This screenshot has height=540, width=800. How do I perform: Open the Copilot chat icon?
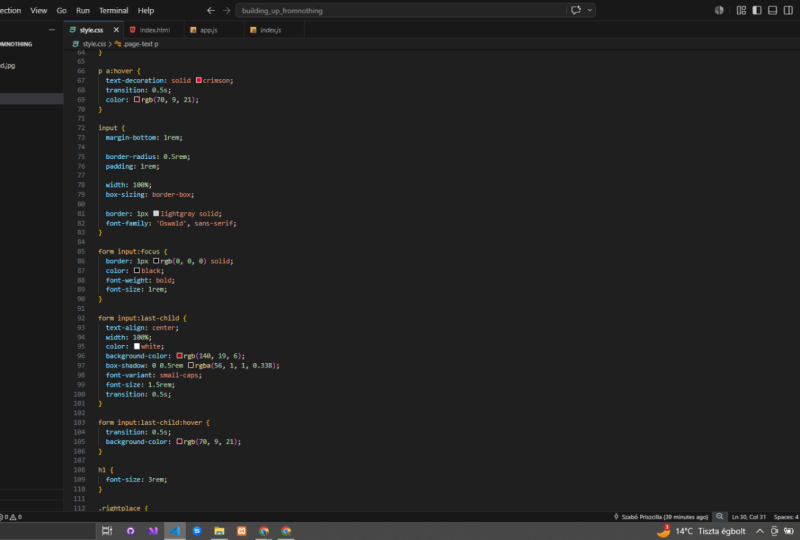[x=576, y=10]
